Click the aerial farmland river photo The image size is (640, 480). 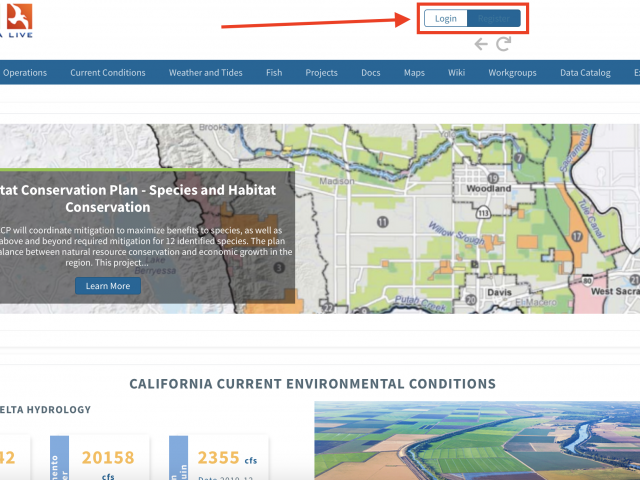[x=477, y=441]
